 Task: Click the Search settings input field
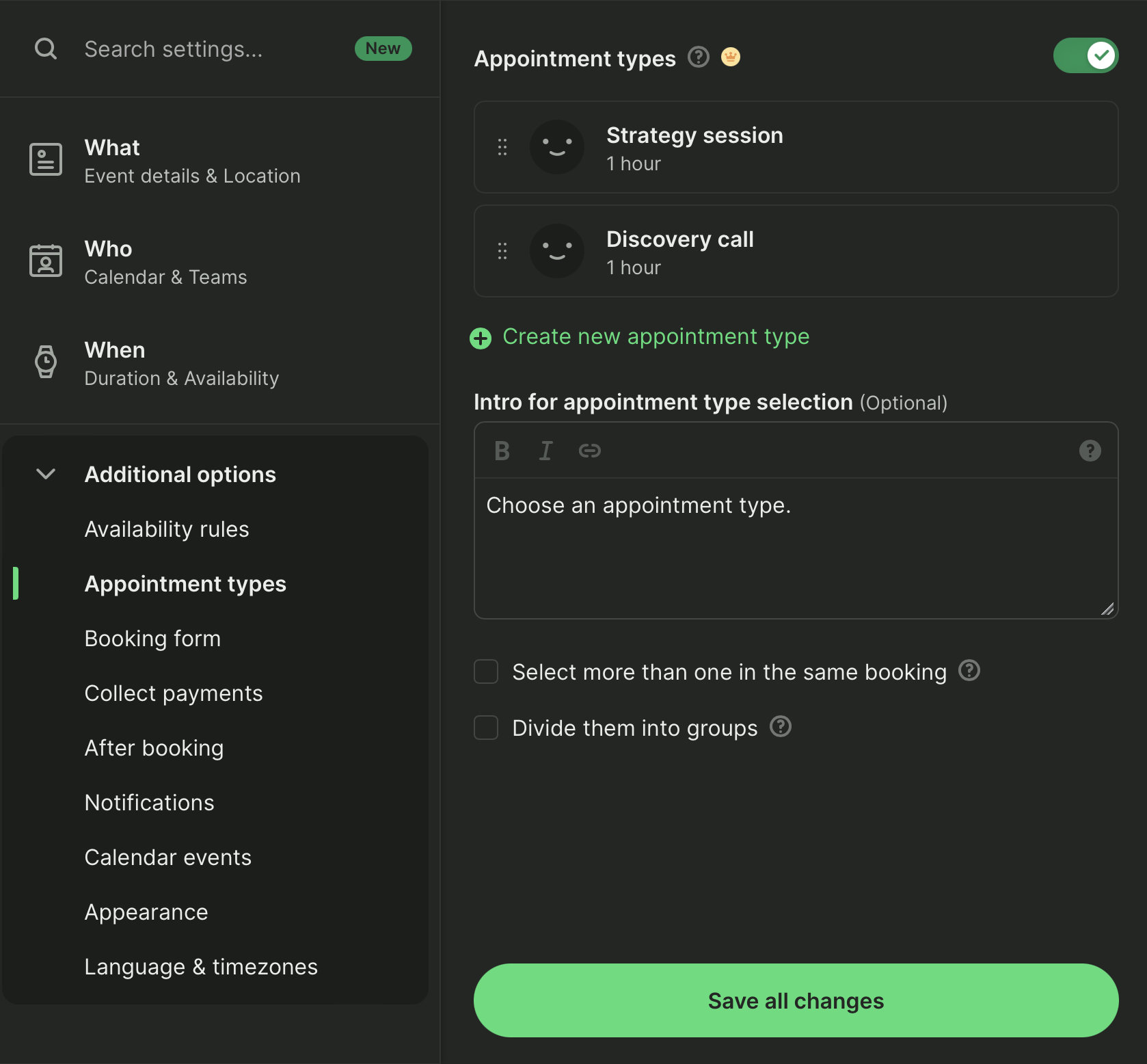[205, 49]
